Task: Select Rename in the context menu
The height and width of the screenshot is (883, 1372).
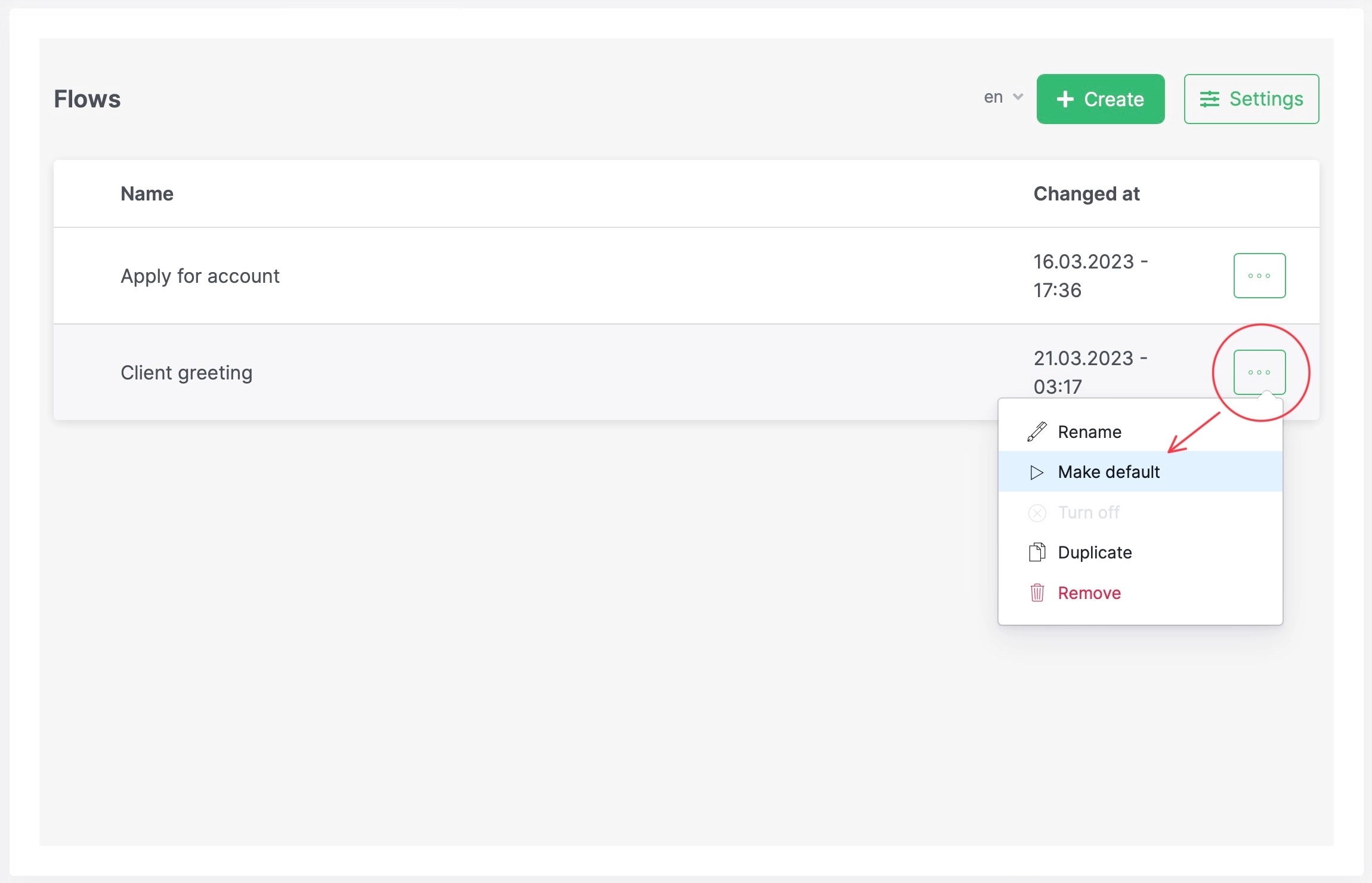Action: click(x=1089, y=431)
